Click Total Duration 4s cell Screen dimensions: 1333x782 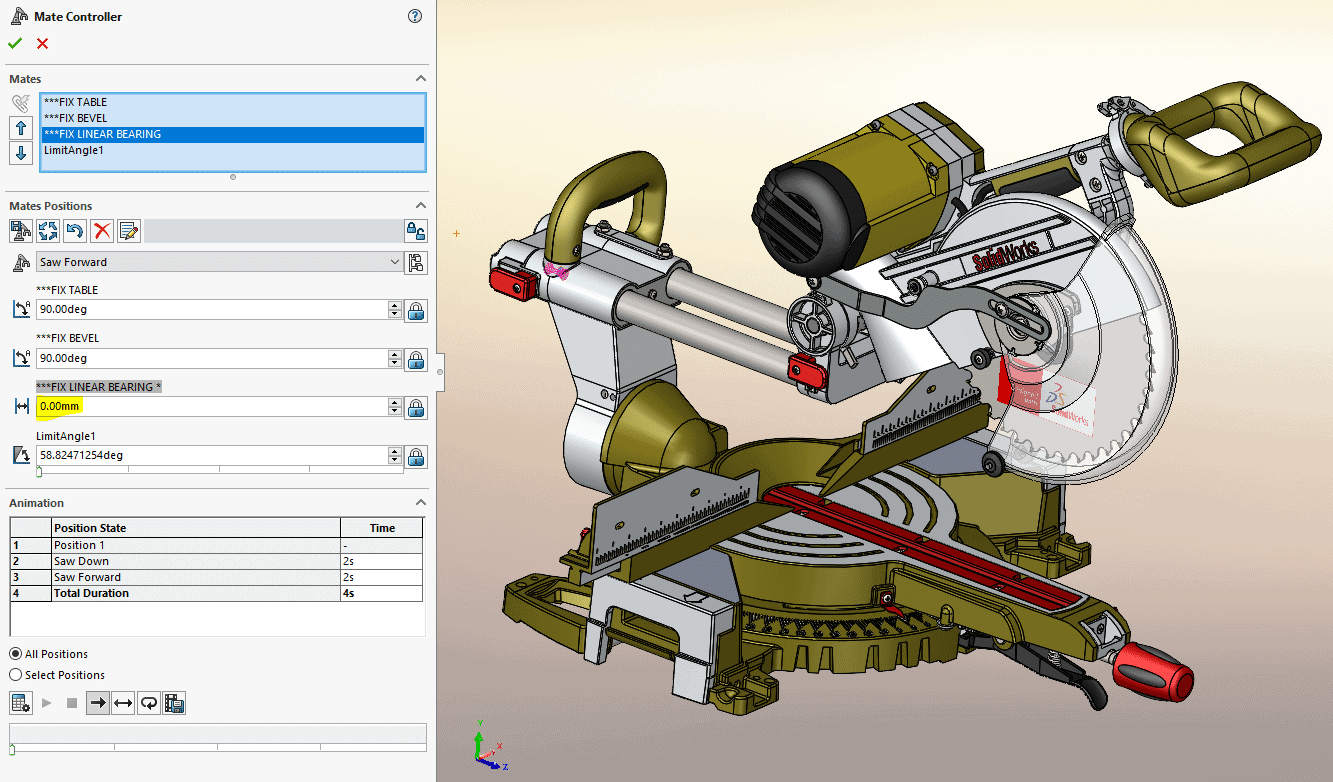coord(382,593)
